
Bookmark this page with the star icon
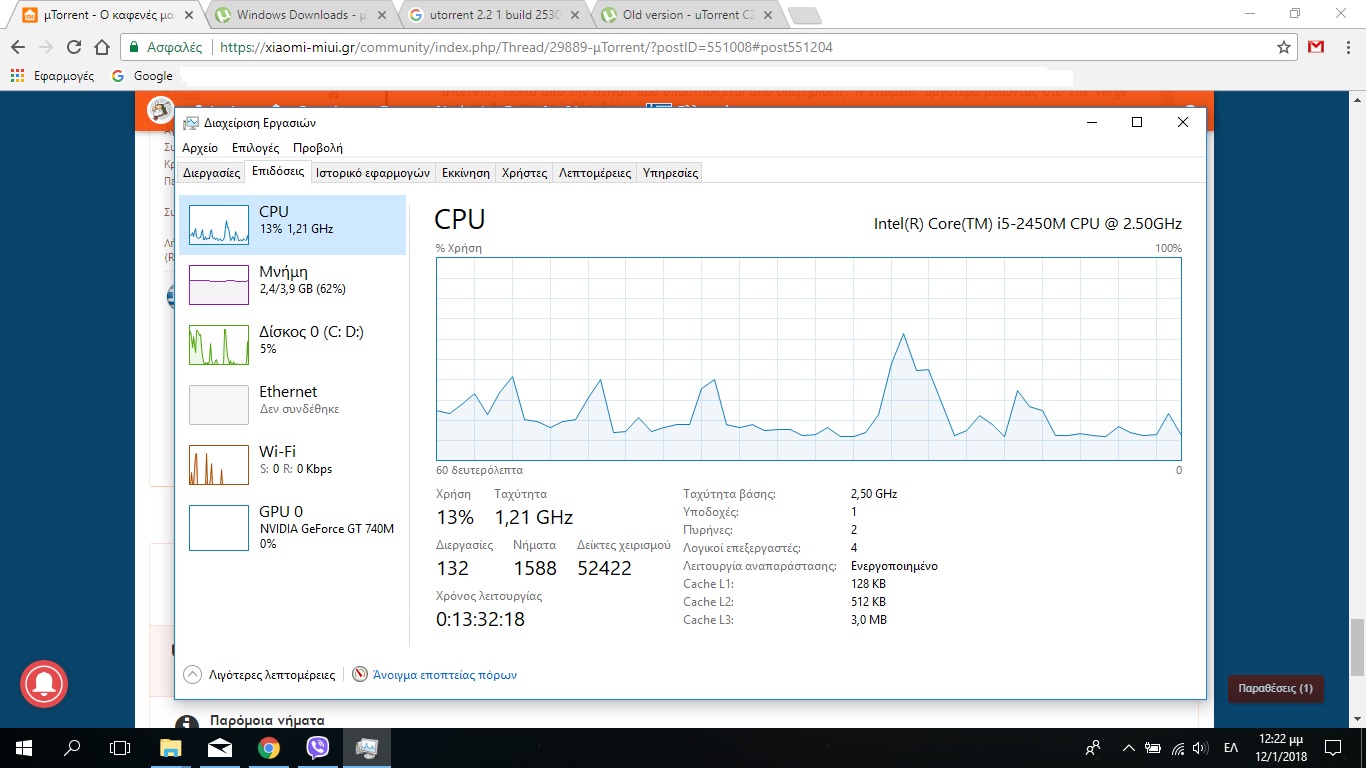coord(1284,47)
